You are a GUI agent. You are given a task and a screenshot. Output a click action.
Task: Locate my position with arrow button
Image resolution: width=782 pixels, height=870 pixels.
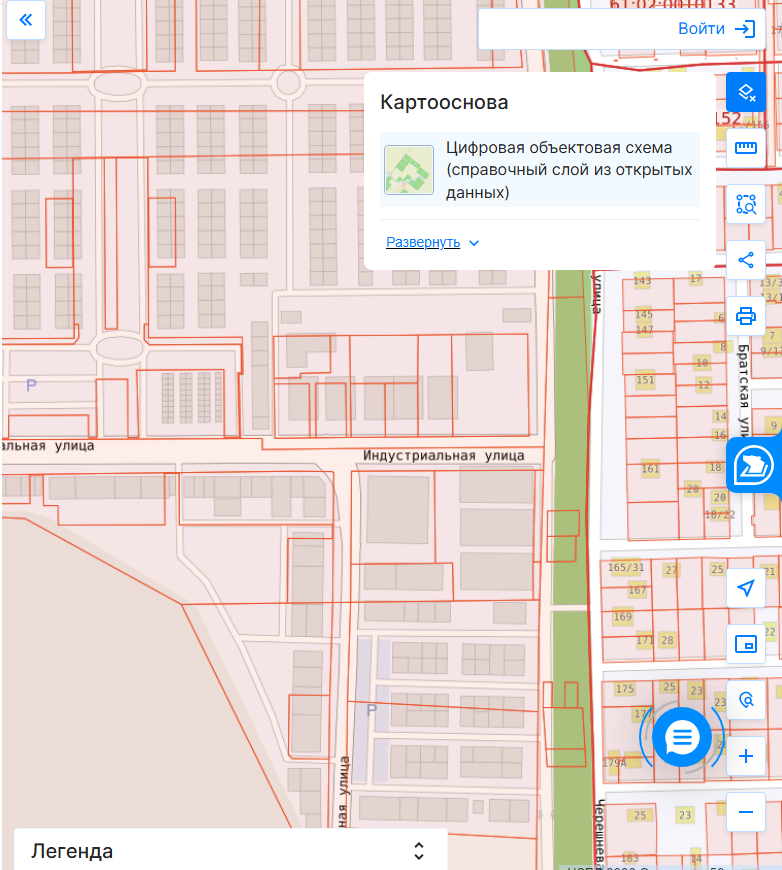coord(746,588)
